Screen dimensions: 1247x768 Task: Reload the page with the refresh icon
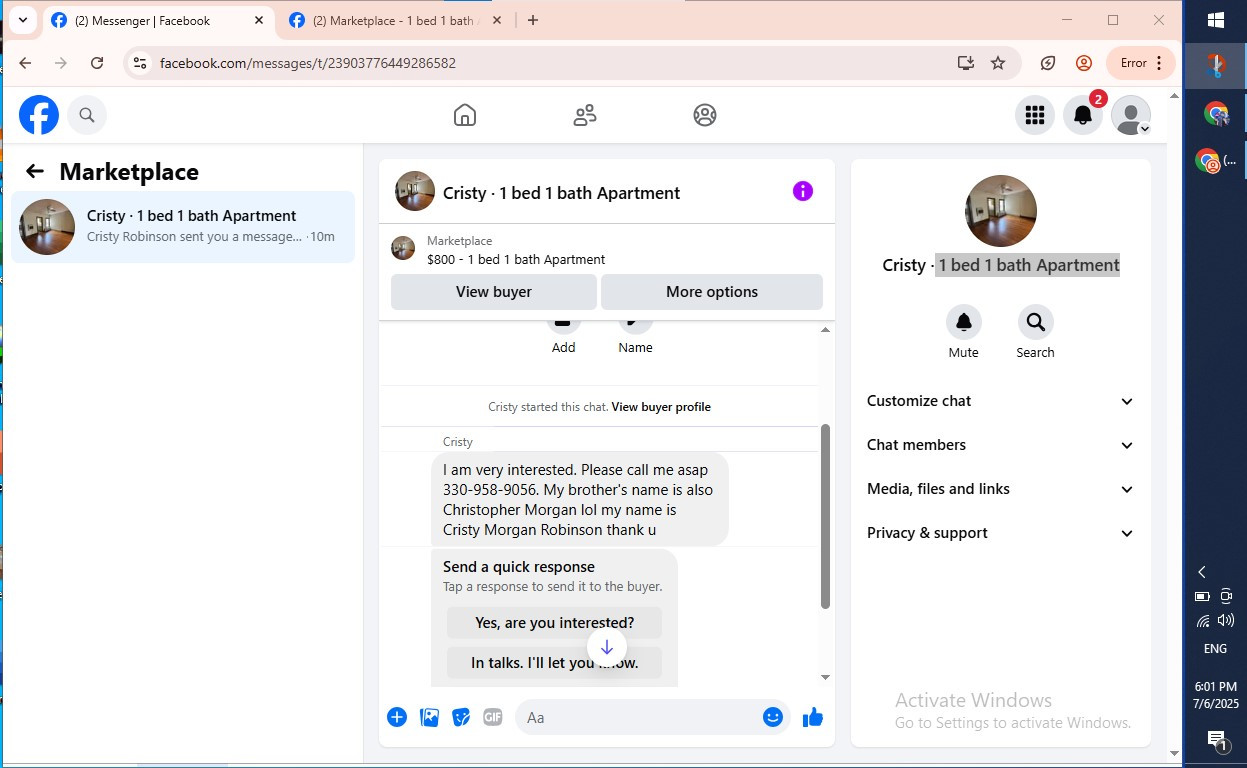(97, 63)
